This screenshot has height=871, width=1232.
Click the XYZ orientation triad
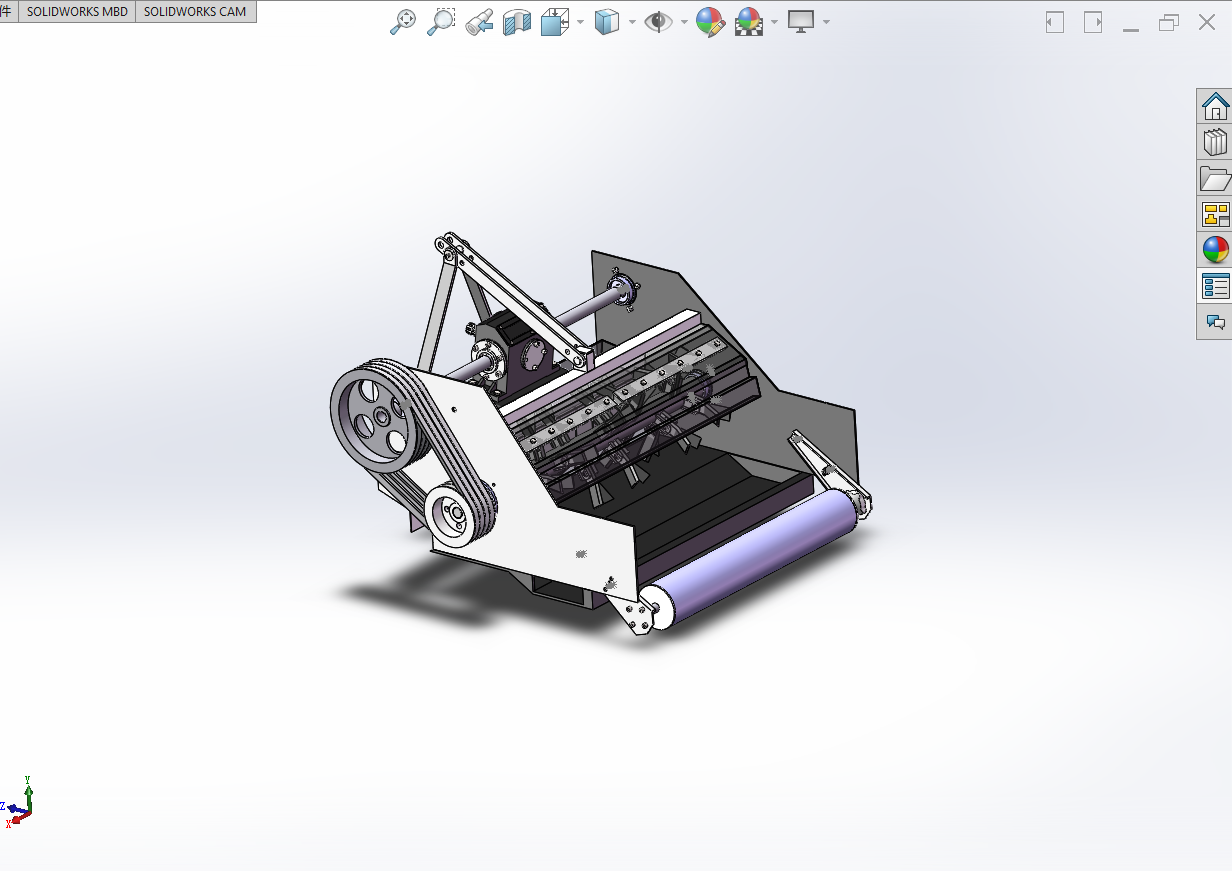[18, 802]
